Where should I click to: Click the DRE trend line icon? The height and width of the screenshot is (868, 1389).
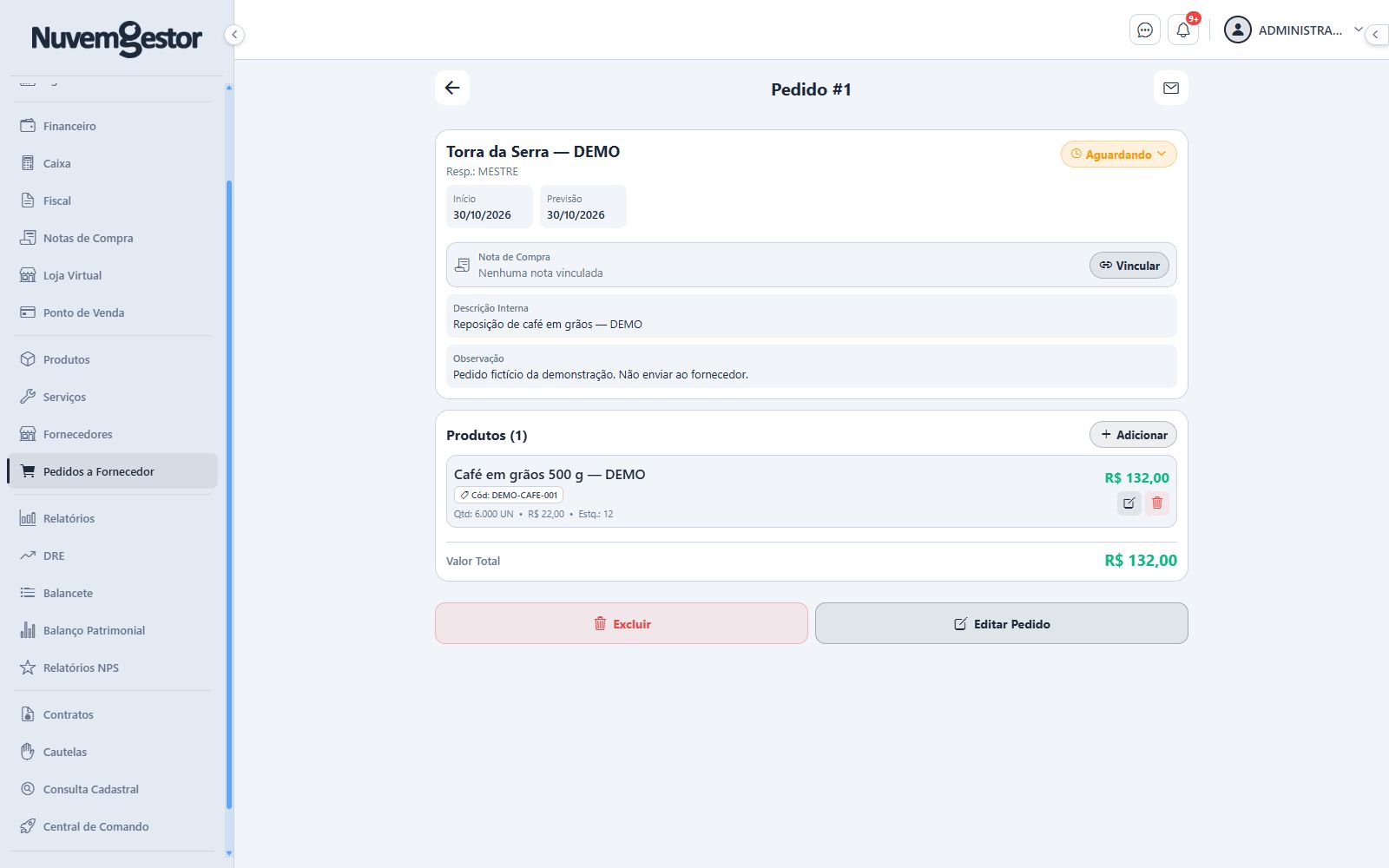(x=28, y=556)
